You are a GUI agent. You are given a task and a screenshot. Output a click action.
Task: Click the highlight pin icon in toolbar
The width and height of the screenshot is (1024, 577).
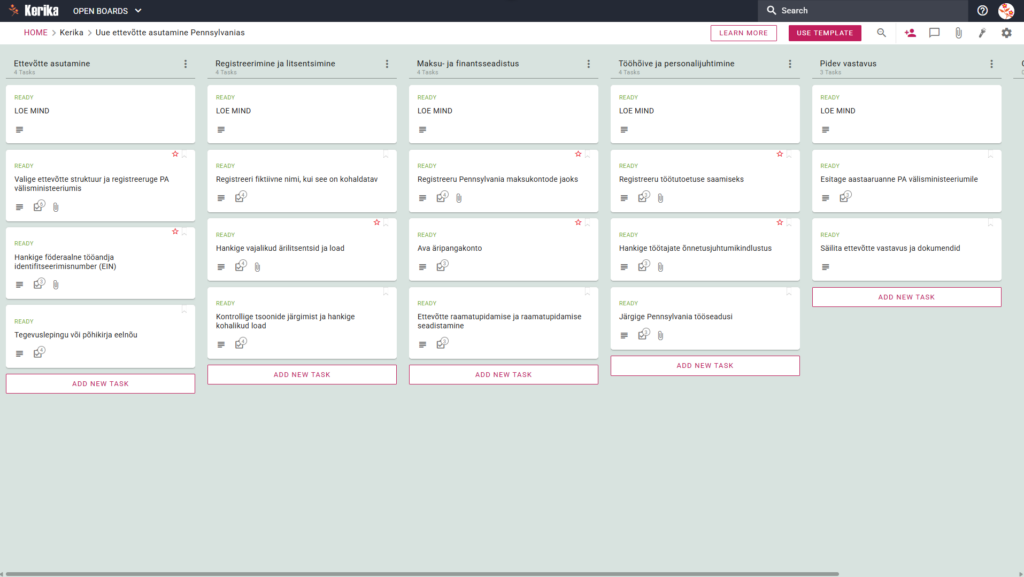tap(982, 33)
